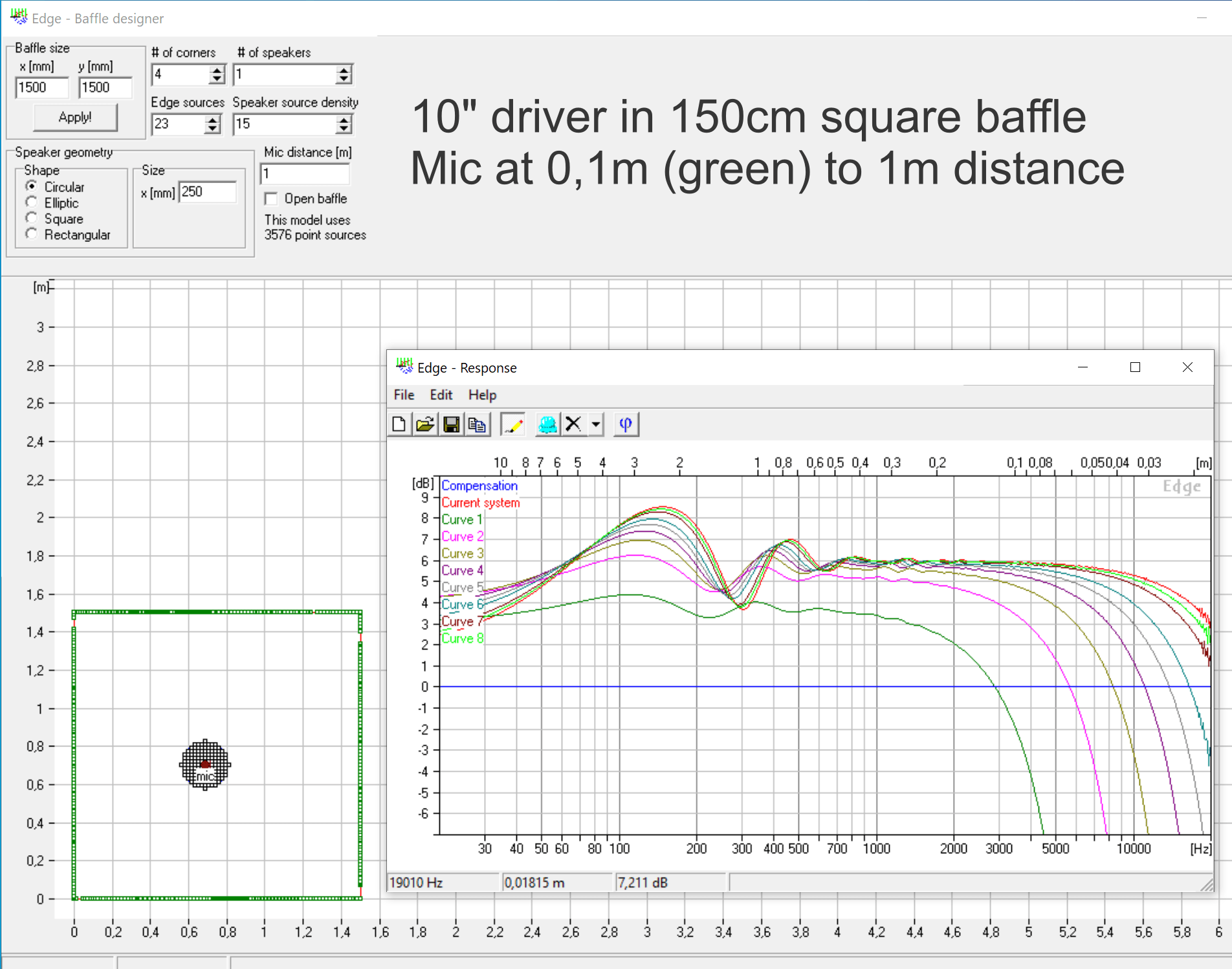Increase Speaker source density with up arrow

[x=344, y=120]
